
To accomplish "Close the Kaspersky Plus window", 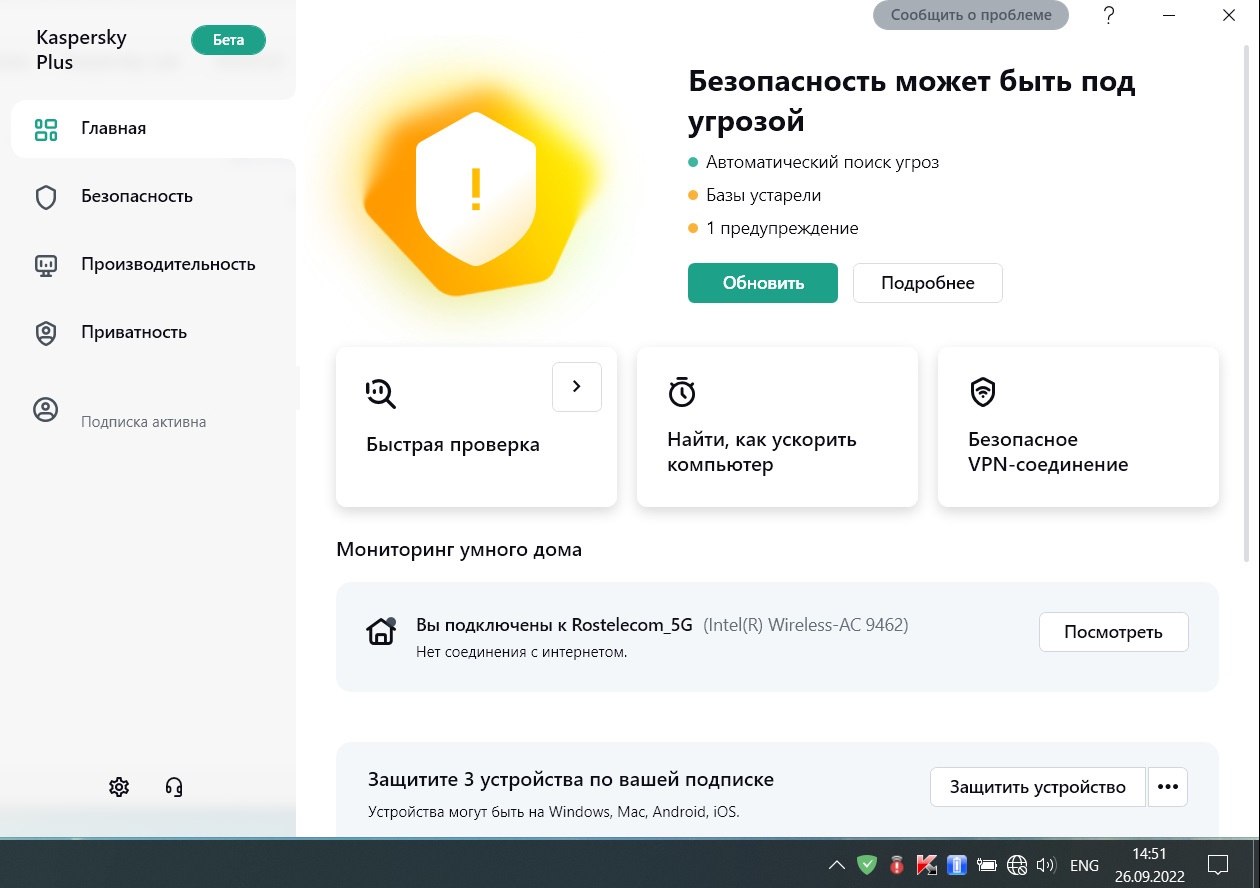I will point(1229,15).
